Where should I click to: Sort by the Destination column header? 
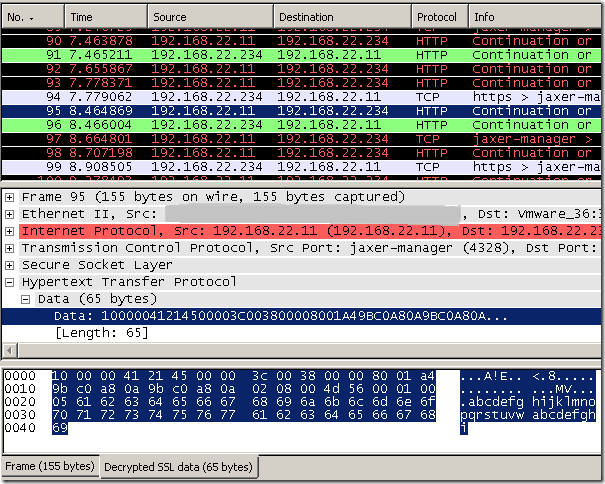pos(343,17)
